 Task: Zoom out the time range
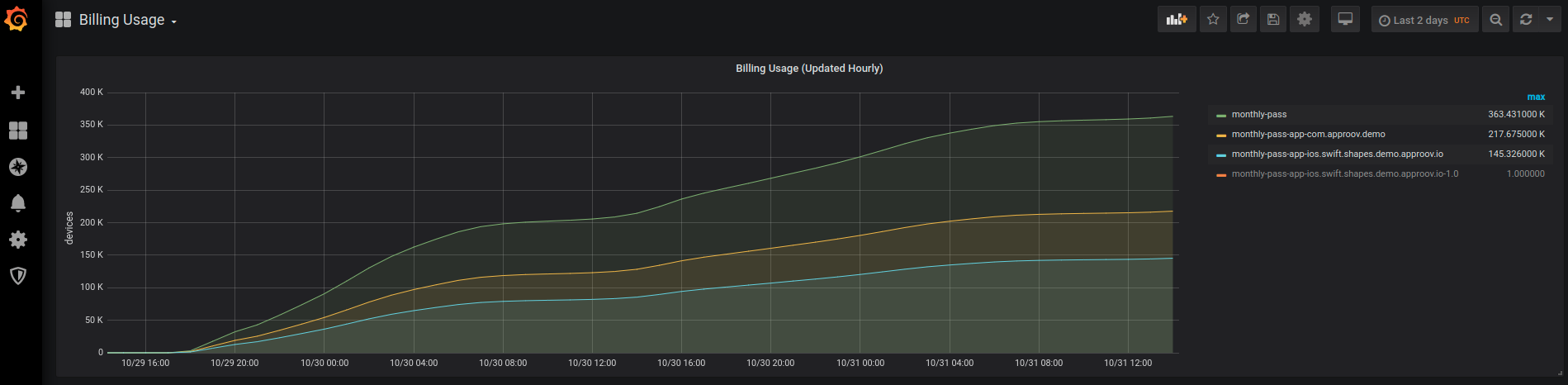1496,20
